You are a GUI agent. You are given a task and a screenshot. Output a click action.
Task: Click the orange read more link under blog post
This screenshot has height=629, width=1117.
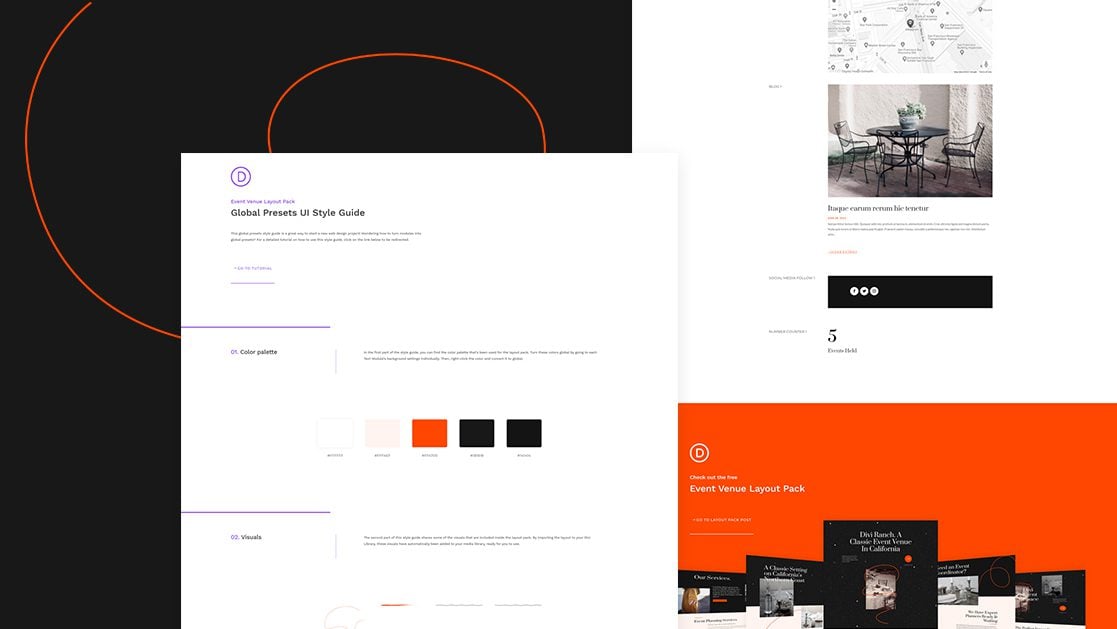click(x=842, y=252)
